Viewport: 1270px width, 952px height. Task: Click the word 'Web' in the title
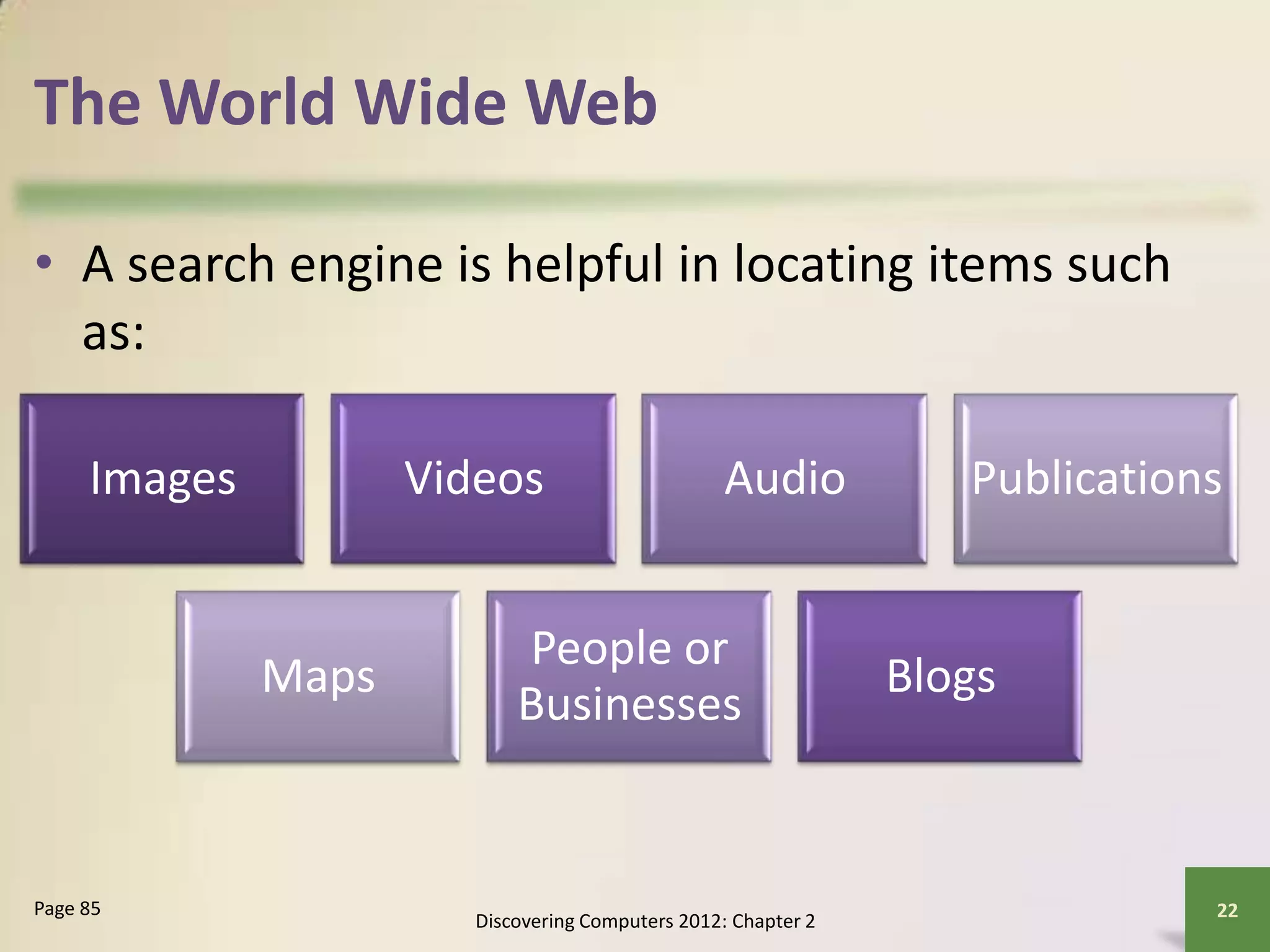[x=591, y=102]
